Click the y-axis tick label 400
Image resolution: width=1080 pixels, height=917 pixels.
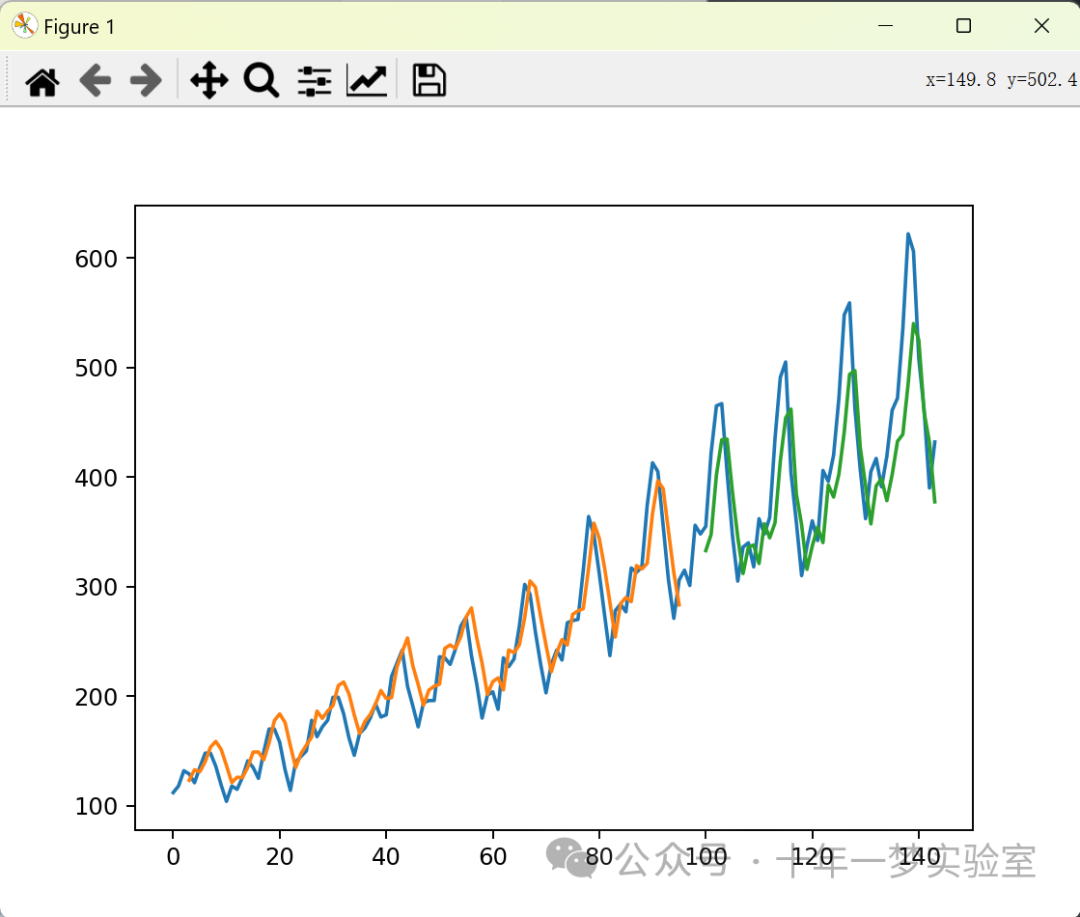click(96, 478)
